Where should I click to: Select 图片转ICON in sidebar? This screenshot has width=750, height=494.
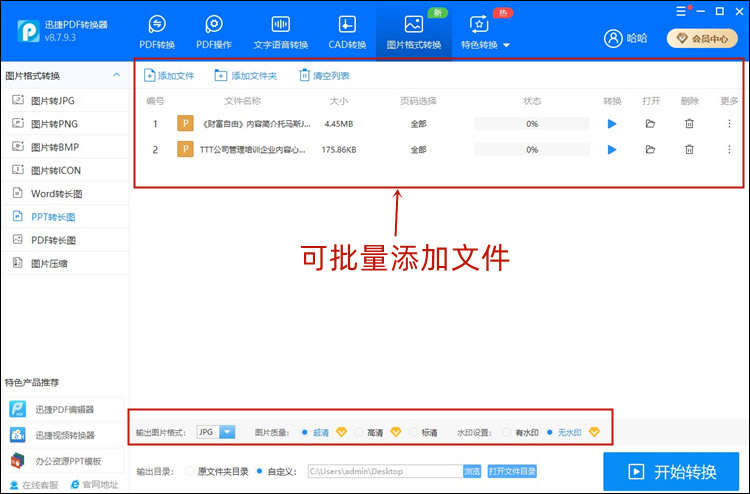[65, 170]
